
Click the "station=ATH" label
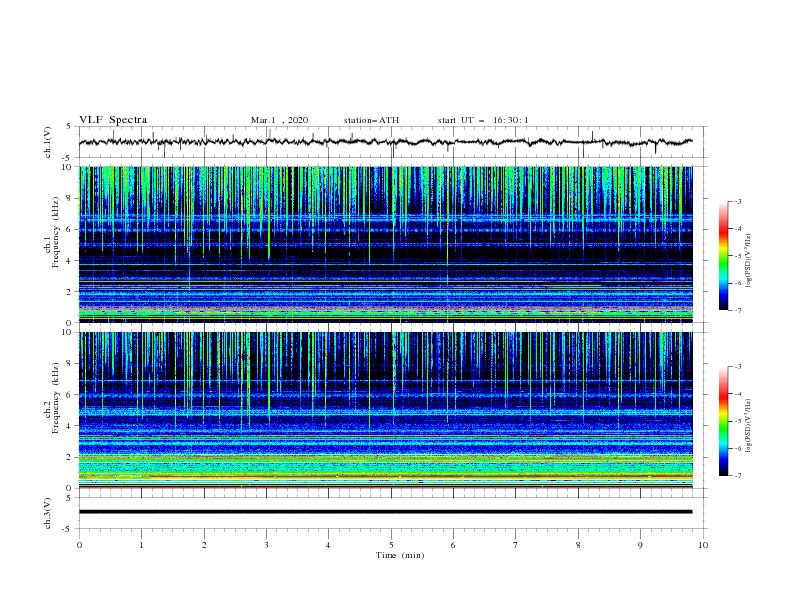pyautogui.click(x=371, y=120)
